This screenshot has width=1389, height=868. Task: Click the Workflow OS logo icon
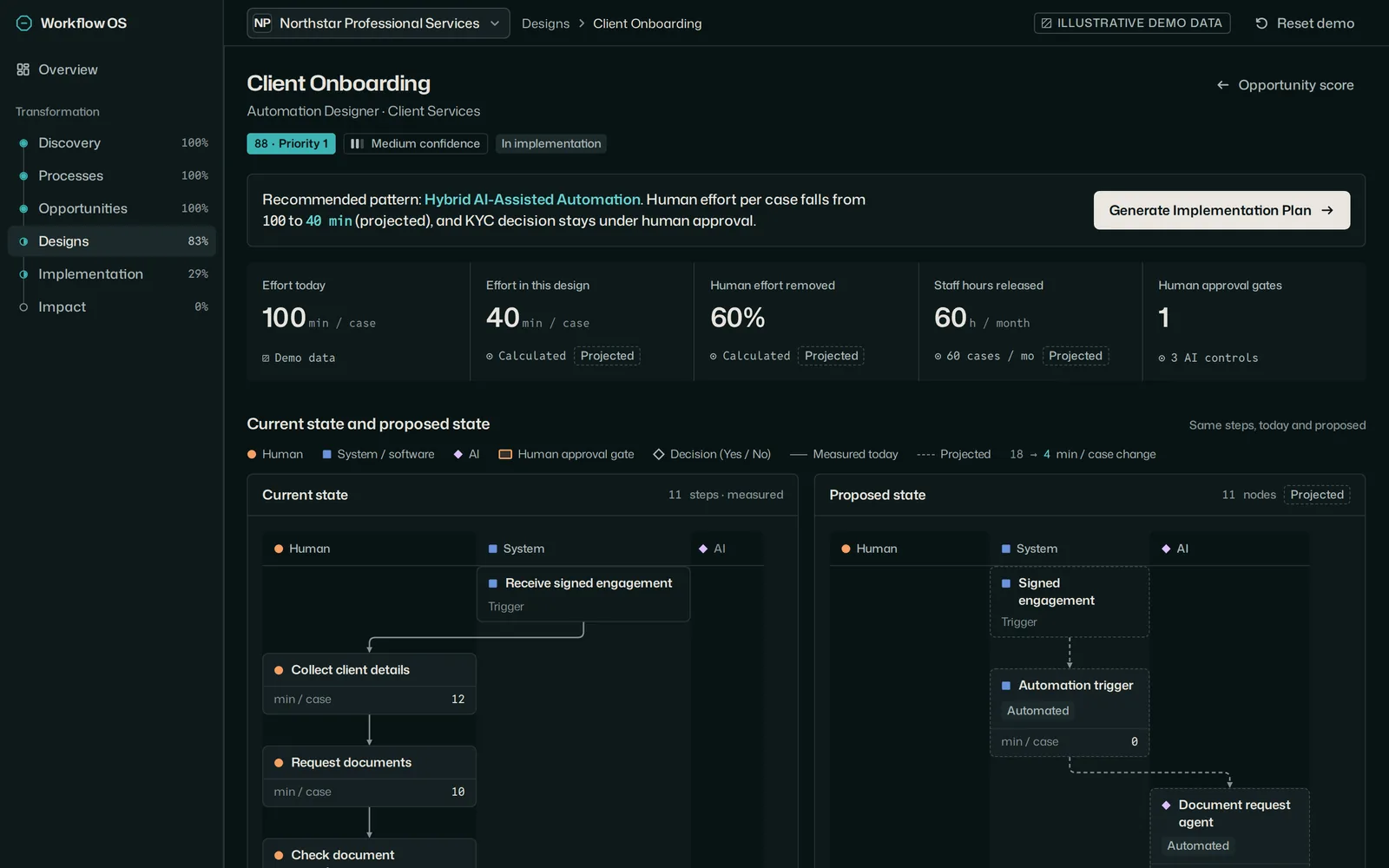(24, 23)
